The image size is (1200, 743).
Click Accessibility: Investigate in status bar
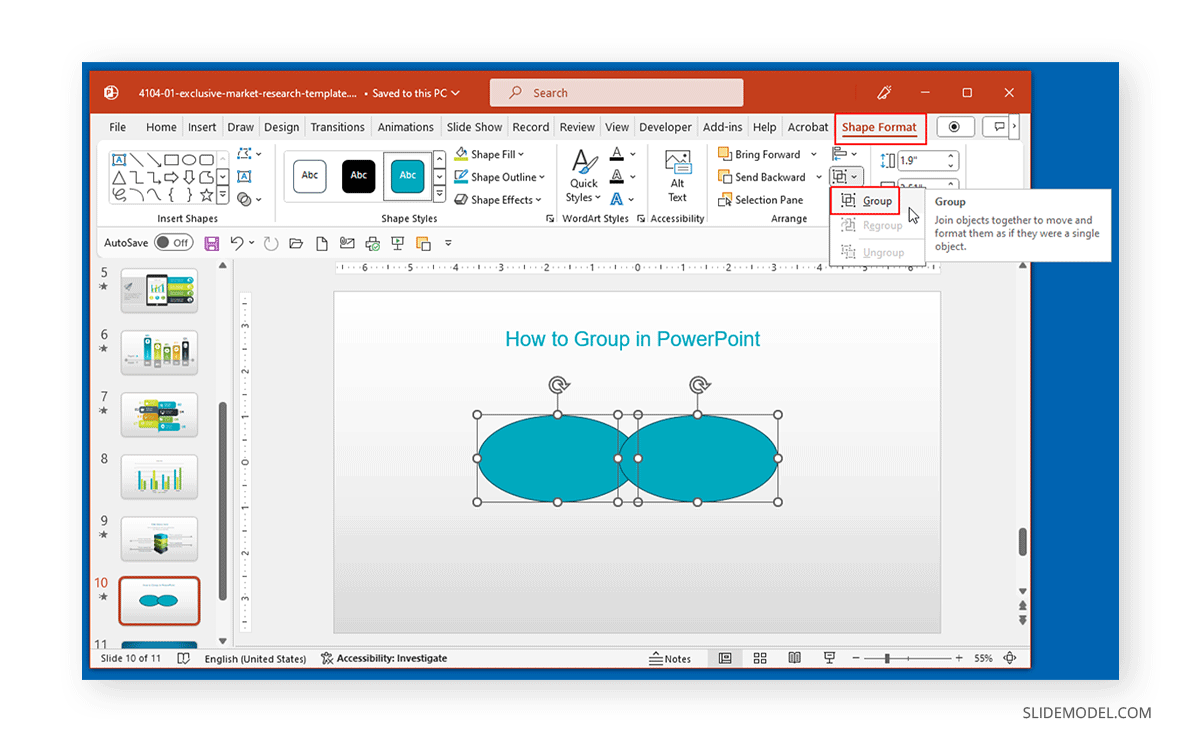click(x=394, y=658)
